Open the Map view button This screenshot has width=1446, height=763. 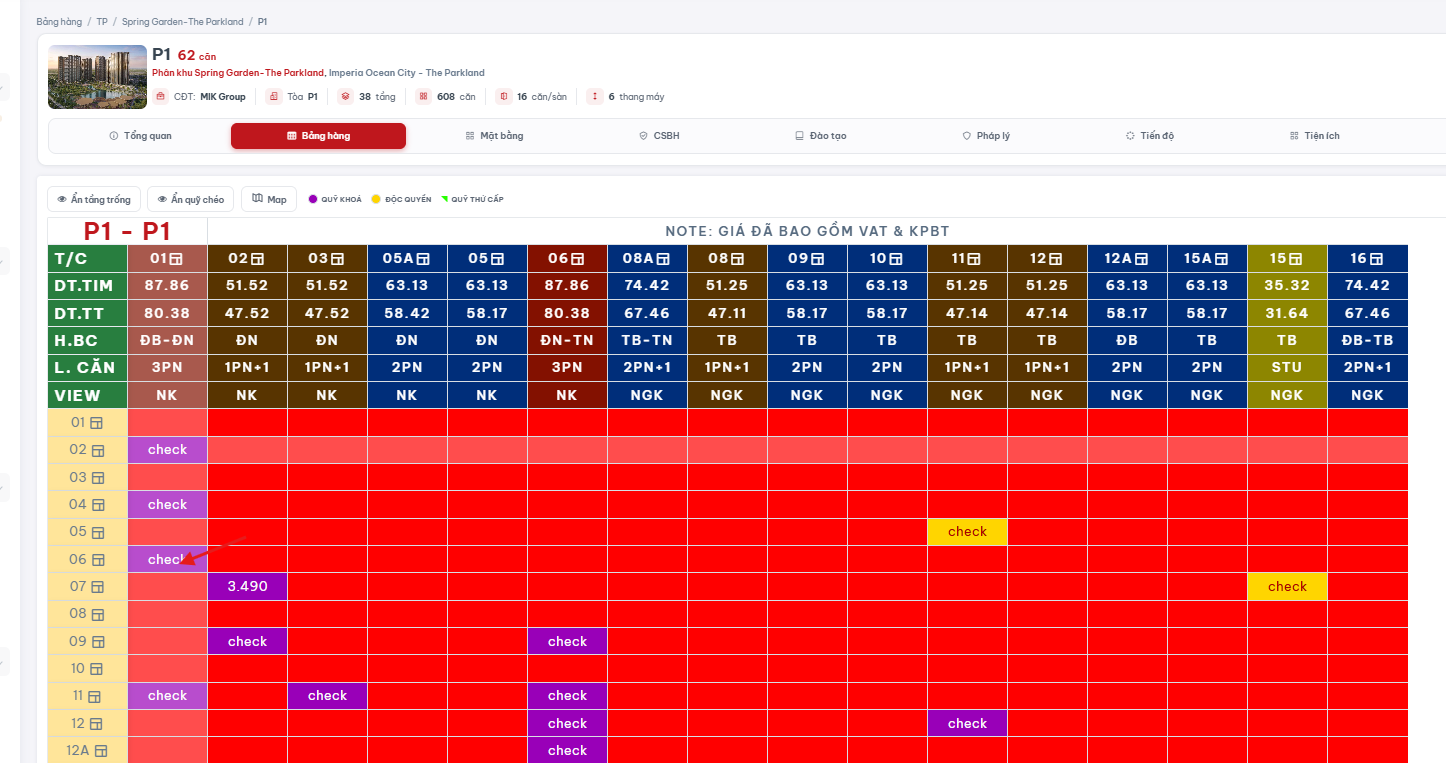click(x=269, y=199)
